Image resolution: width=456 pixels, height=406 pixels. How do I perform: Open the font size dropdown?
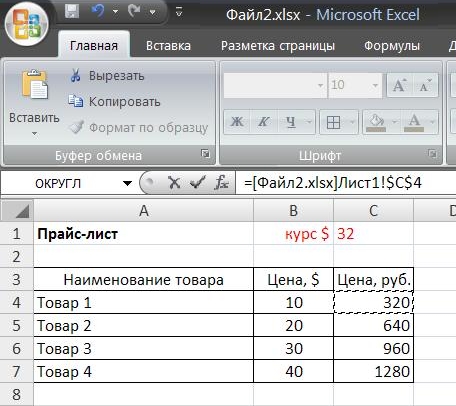tap(375, 86)
